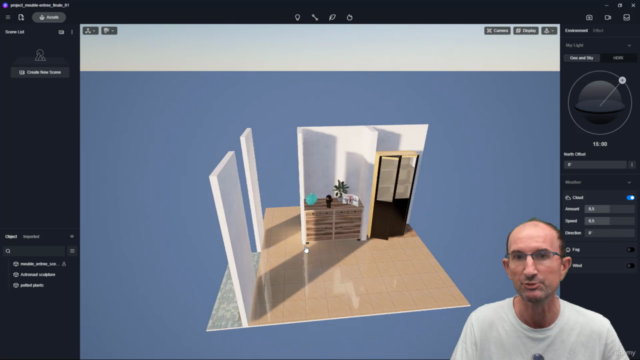Collapse the object list panel arrow
Image resolution: width=640 pixels, height=360 pixels.
[72, 237]
